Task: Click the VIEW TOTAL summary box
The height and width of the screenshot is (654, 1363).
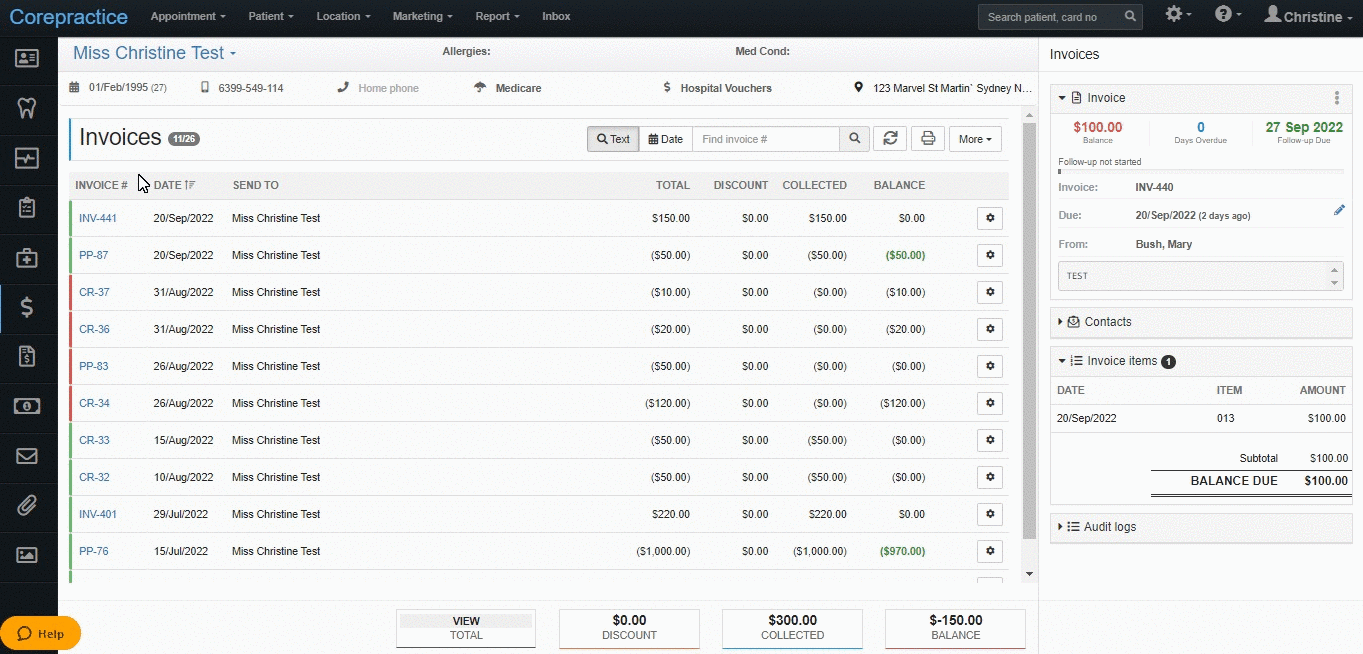Action: pyautogui.click(x=466, y=628)
